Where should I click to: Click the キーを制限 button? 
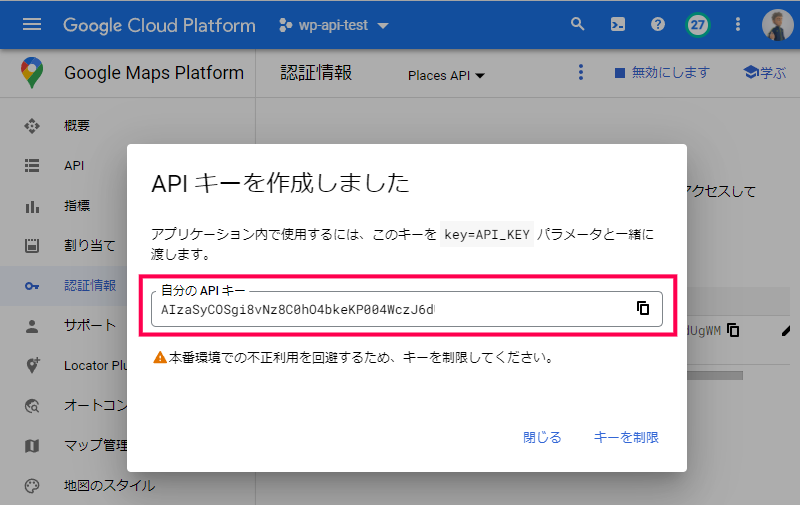click(x=626, y=437)
